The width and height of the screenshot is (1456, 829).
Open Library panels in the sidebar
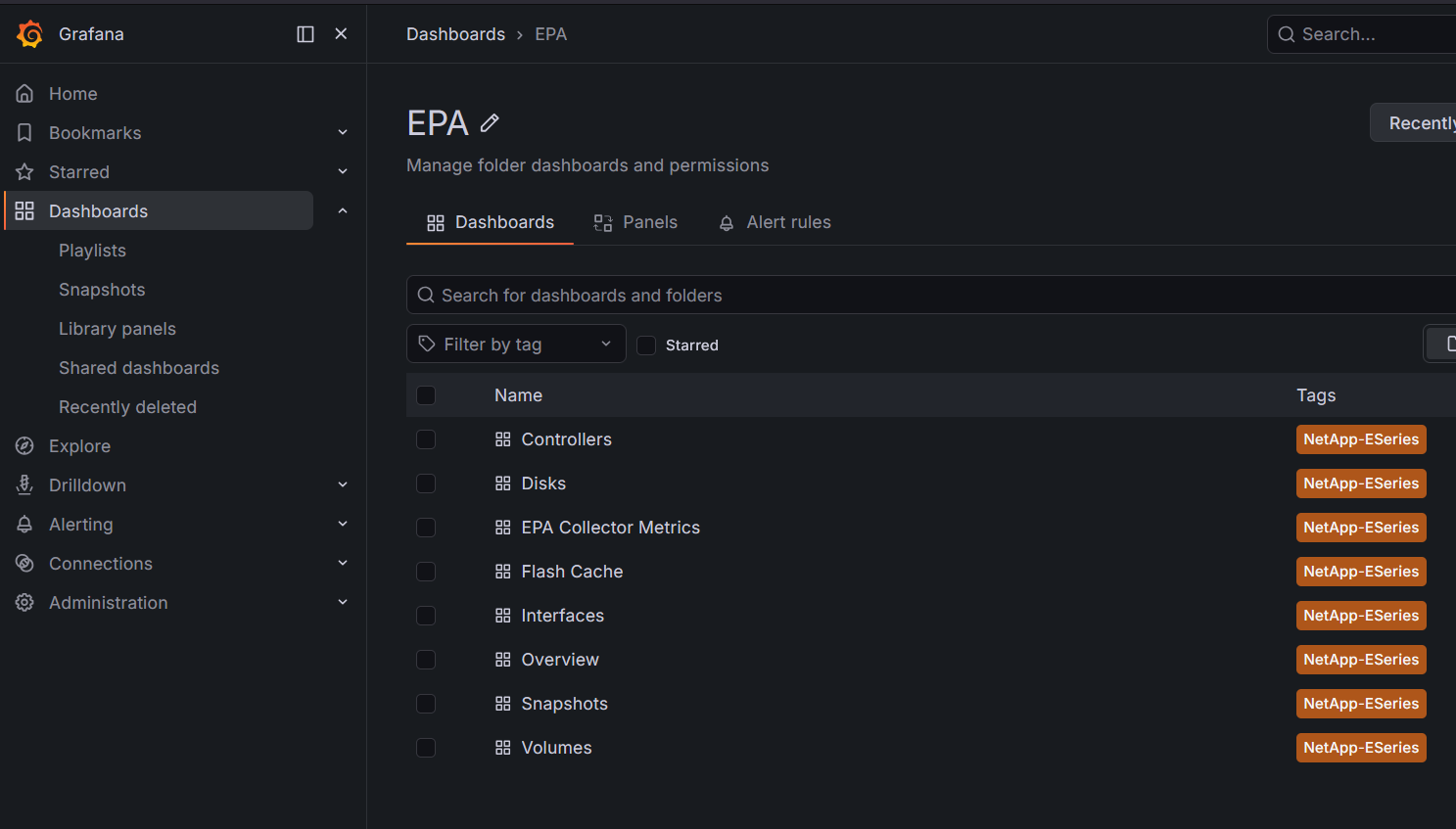pos(117,329)
